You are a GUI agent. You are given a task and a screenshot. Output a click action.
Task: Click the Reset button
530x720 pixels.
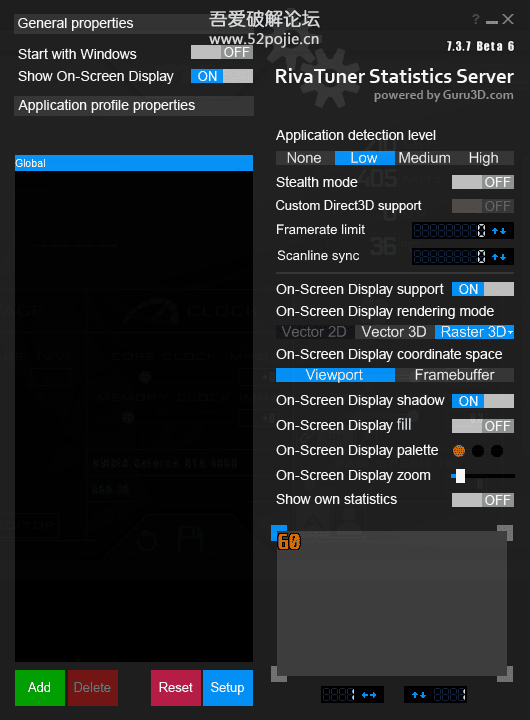176,687
